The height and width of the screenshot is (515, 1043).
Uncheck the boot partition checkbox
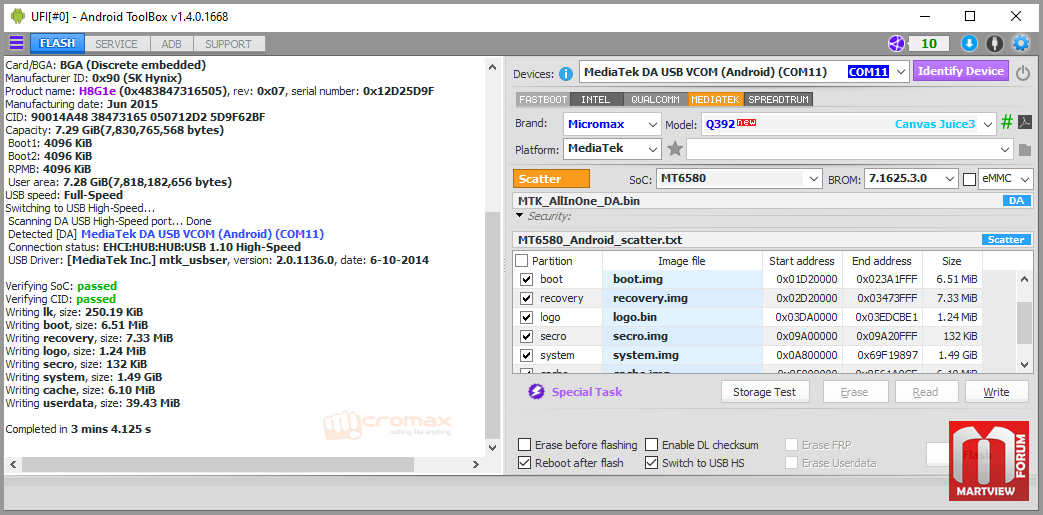(x=527, y=279)
